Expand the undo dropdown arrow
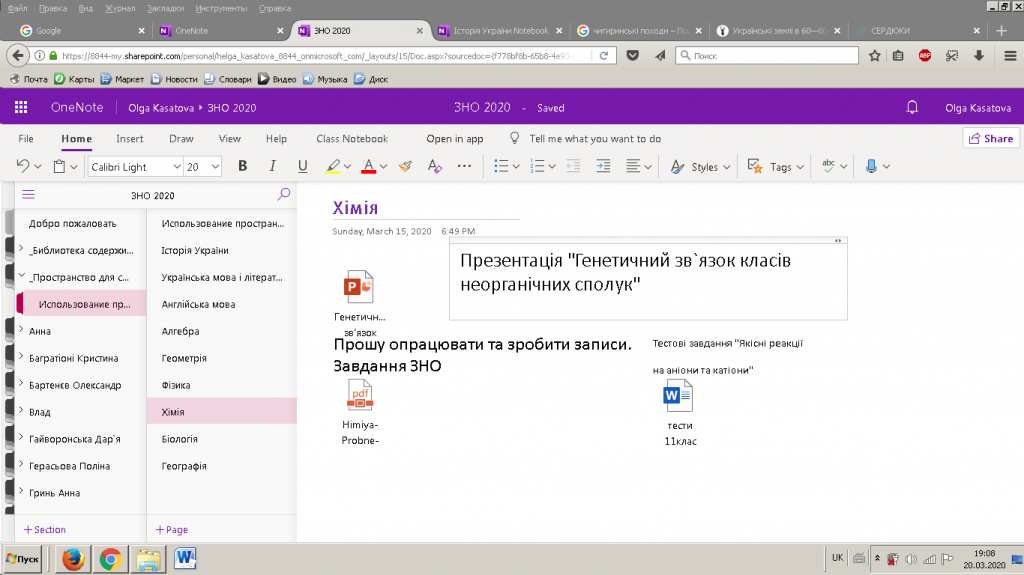This screenshot has height=575, width=1024. (38, 167)
